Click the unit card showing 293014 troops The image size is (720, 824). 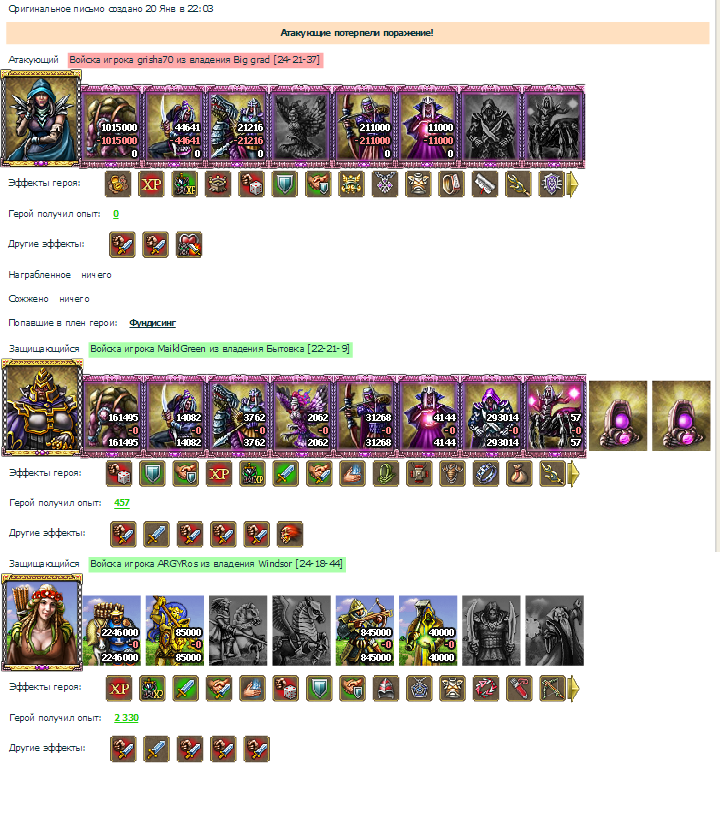pyautogui.click(x=492, y=416)
